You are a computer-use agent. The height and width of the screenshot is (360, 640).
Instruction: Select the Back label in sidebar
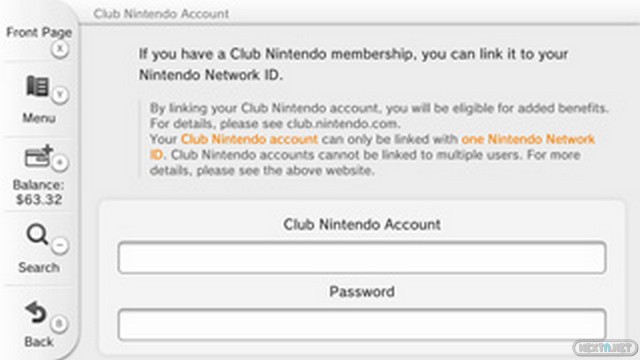coord(39,342)
